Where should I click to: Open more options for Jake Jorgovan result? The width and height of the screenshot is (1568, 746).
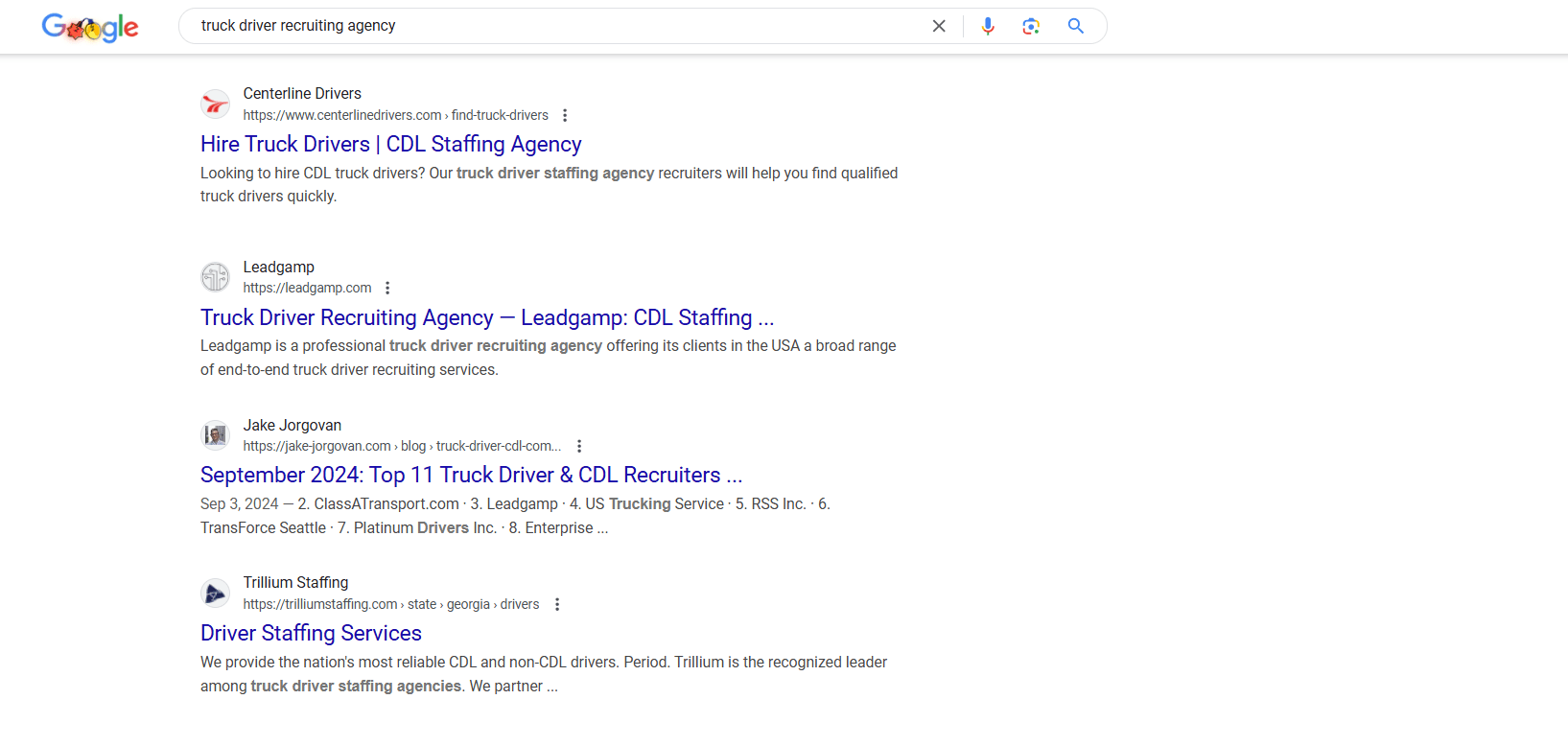pyautogui.click(x=579, y=446)
